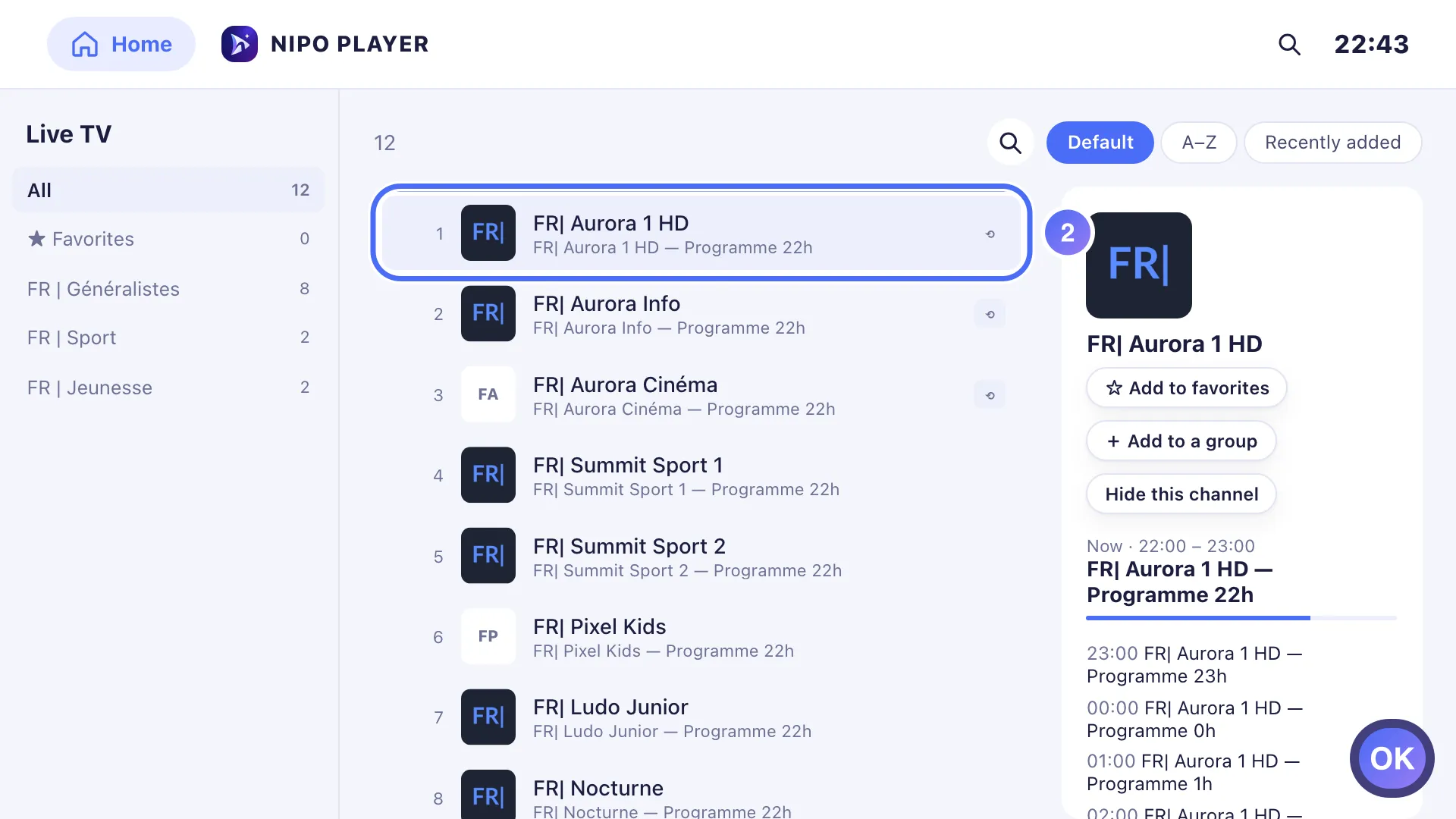Click Hide this channel button
The height and width of the screenshot is (819, 1456).
point(1181,494)
